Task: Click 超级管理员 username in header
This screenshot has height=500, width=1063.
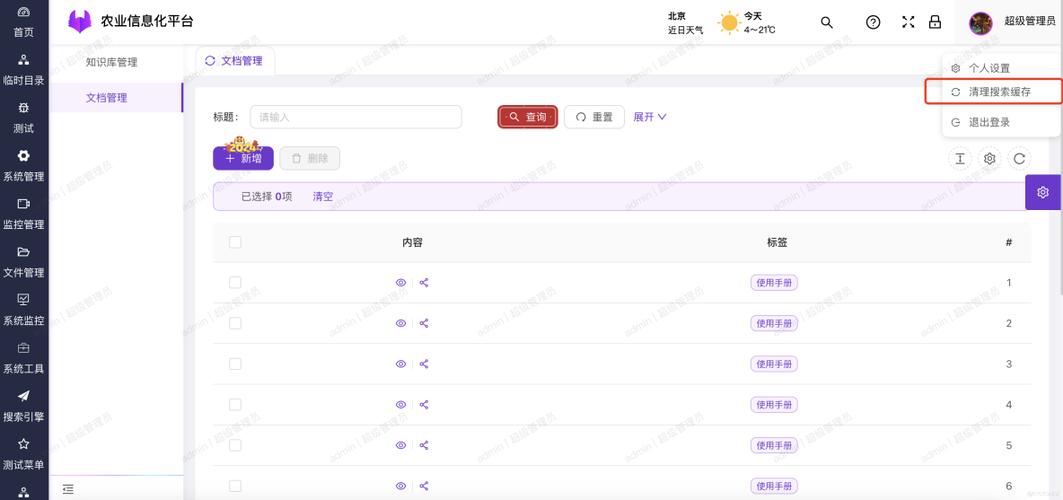Action: pyautogui.click(x=1030, y=22)
